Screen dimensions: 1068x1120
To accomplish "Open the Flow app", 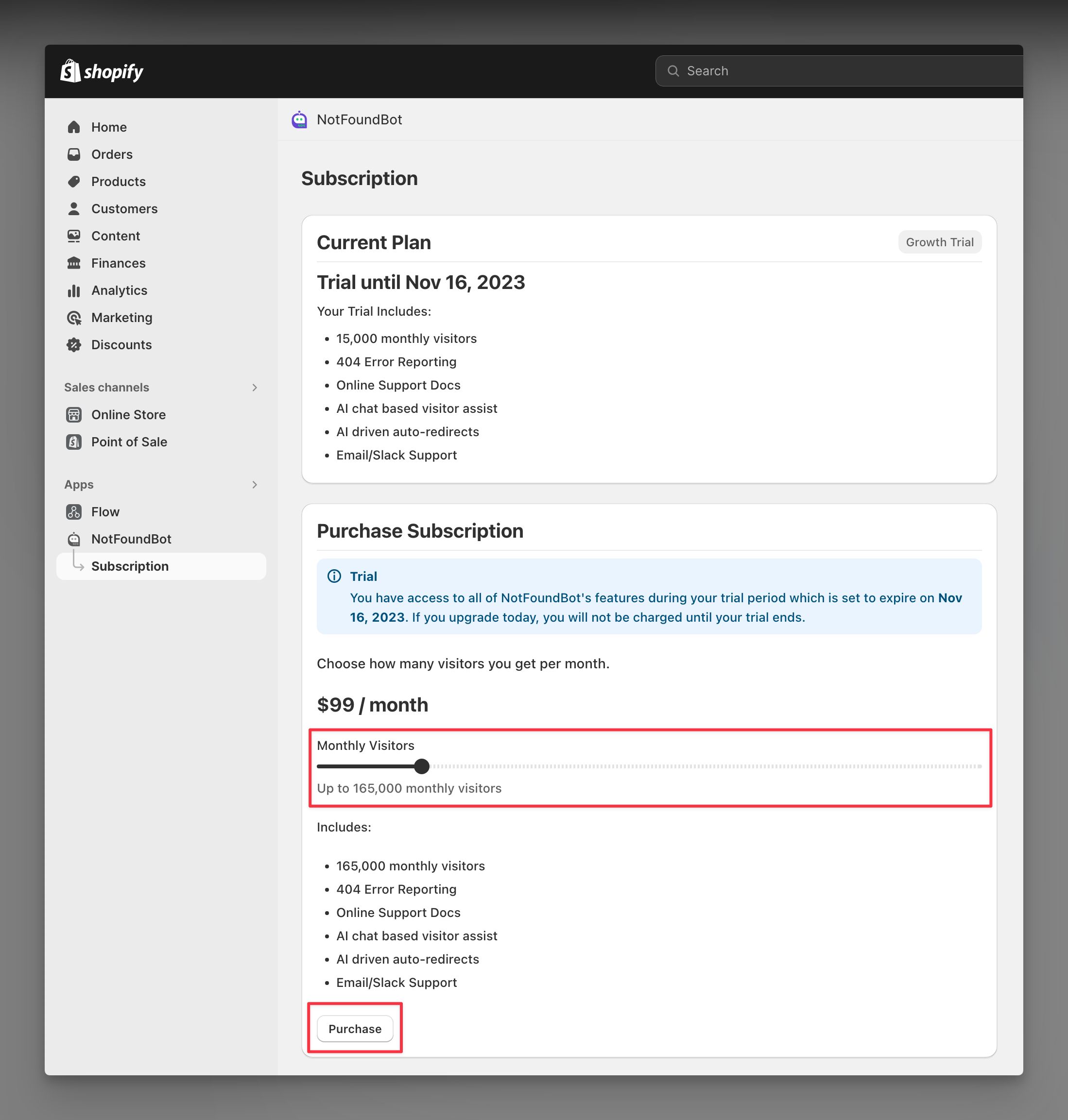I will [x=161, y=512].
